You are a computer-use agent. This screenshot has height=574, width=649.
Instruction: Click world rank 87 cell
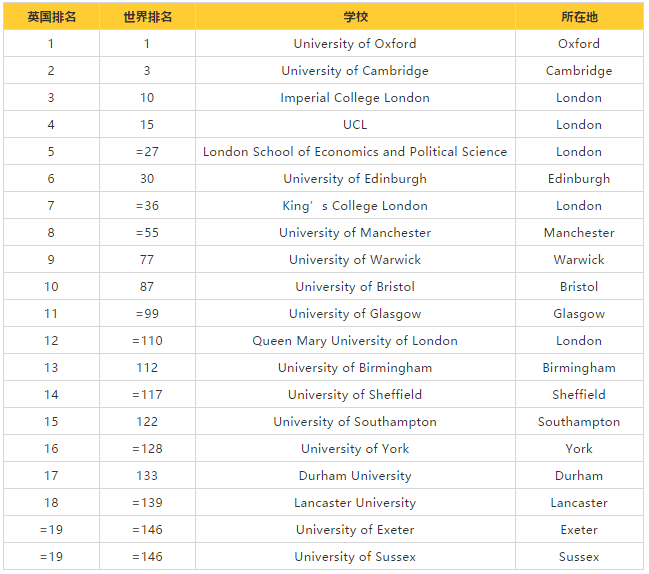coord(147,286)
